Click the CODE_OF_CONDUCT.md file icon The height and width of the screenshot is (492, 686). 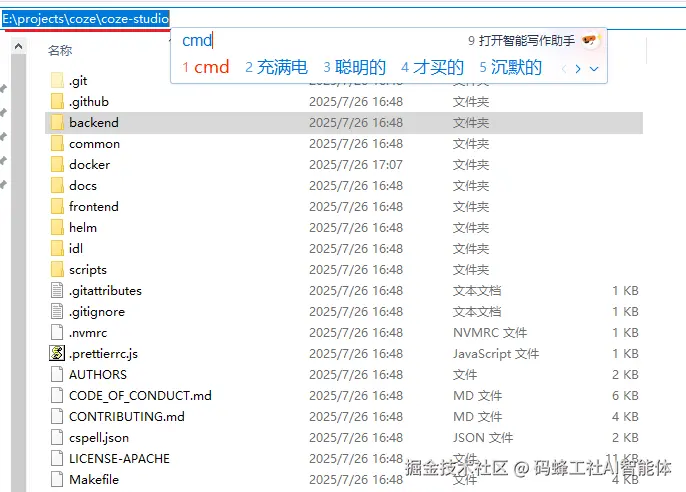57,395
